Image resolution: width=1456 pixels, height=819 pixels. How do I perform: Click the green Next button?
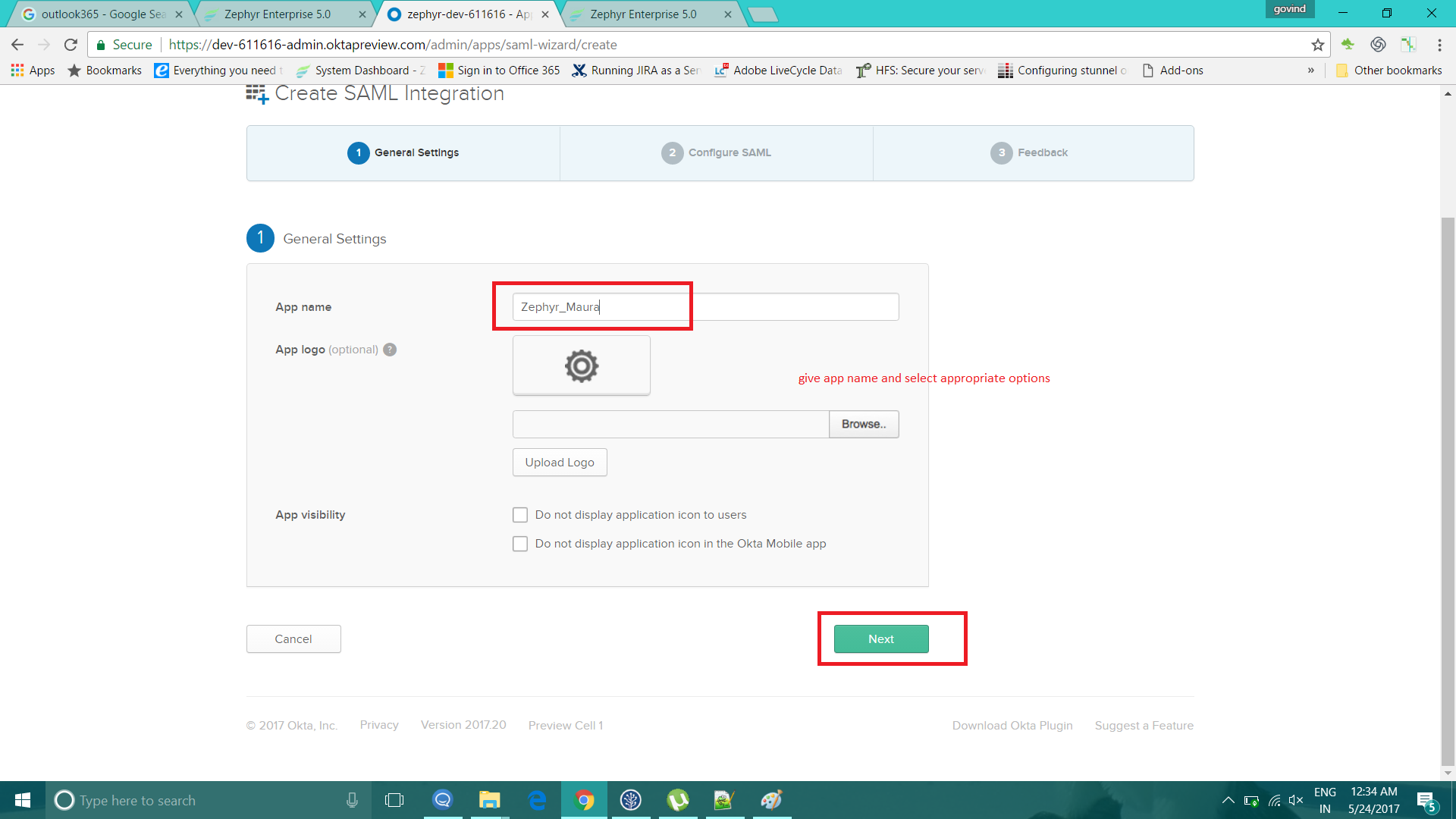click(881, 639)
